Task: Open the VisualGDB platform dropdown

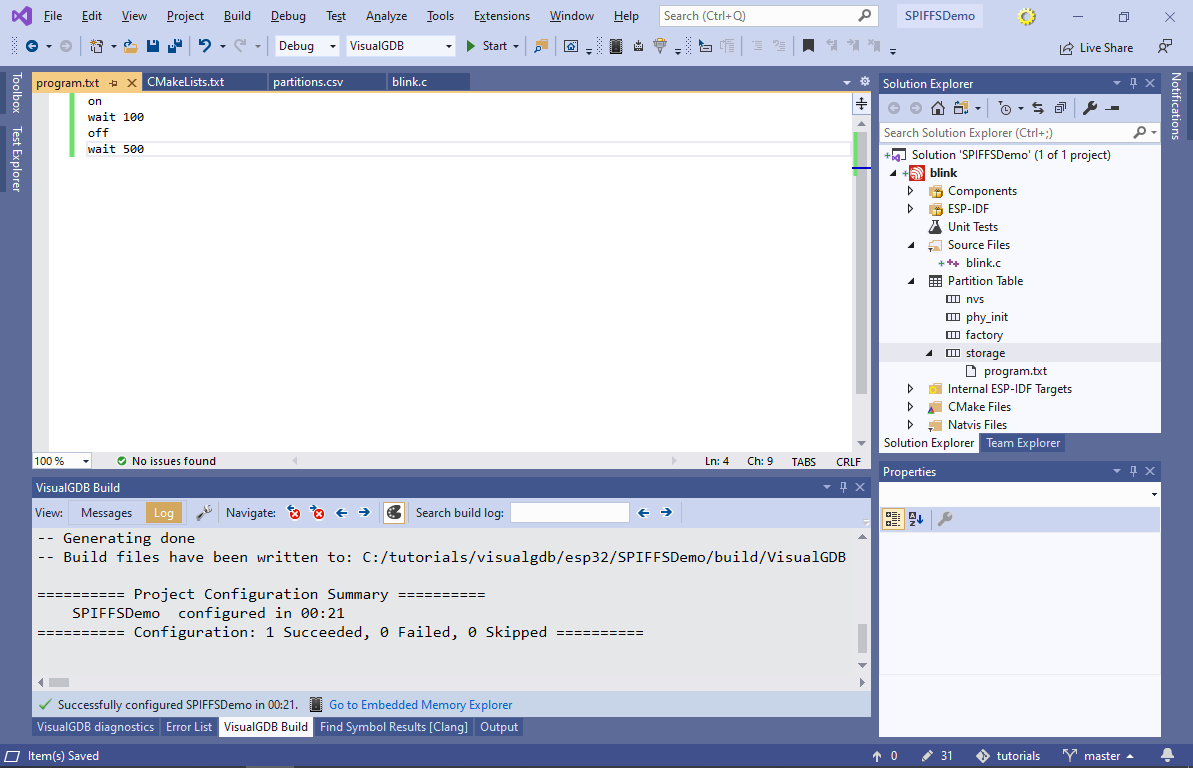Action: click(400, 46)
